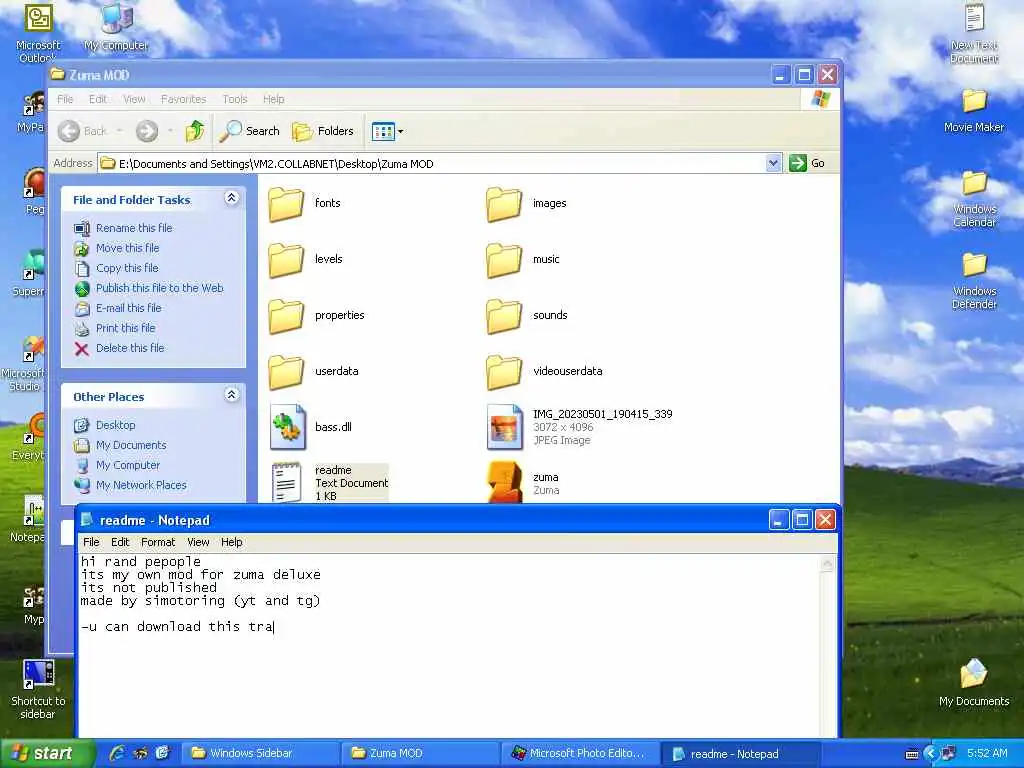Select New Text Document desktop icon
1024x768 pixels.
point(974,33)
